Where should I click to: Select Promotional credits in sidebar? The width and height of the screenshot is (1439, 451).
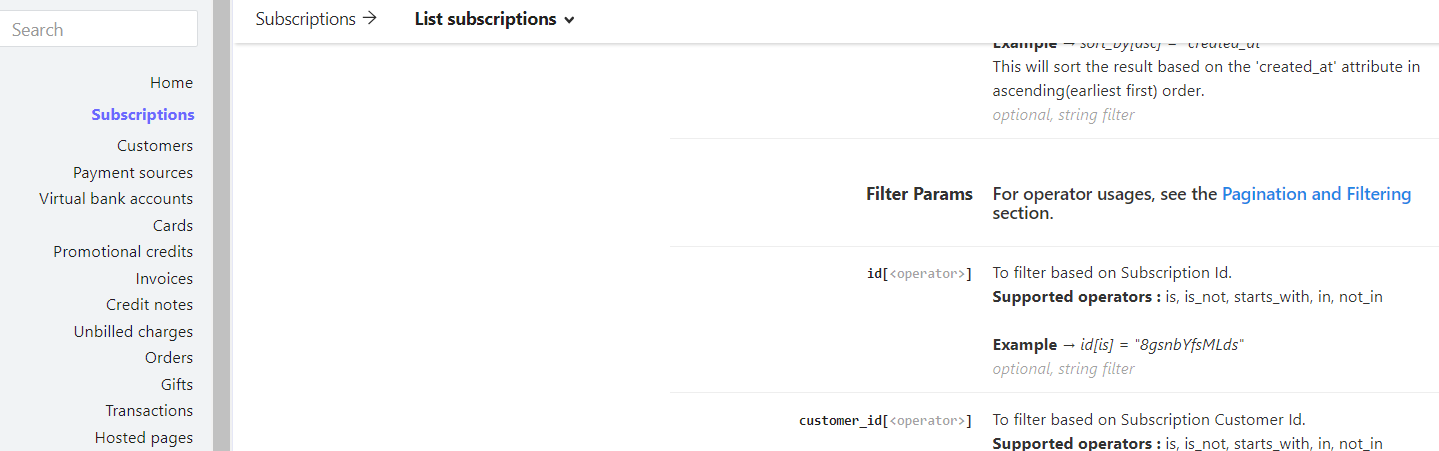(x=123, y=252)
